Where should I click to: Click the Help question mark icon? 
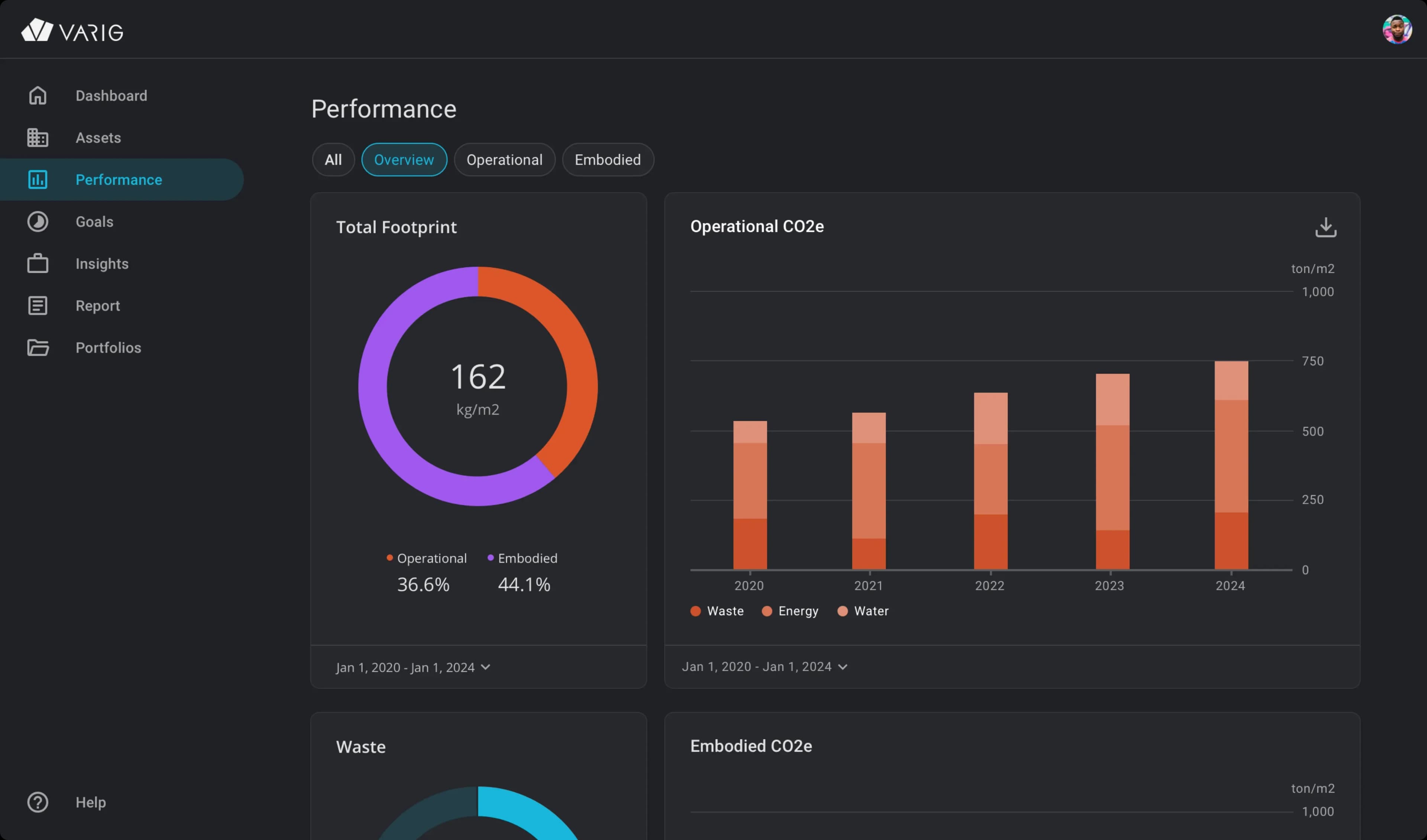(38, 802)
